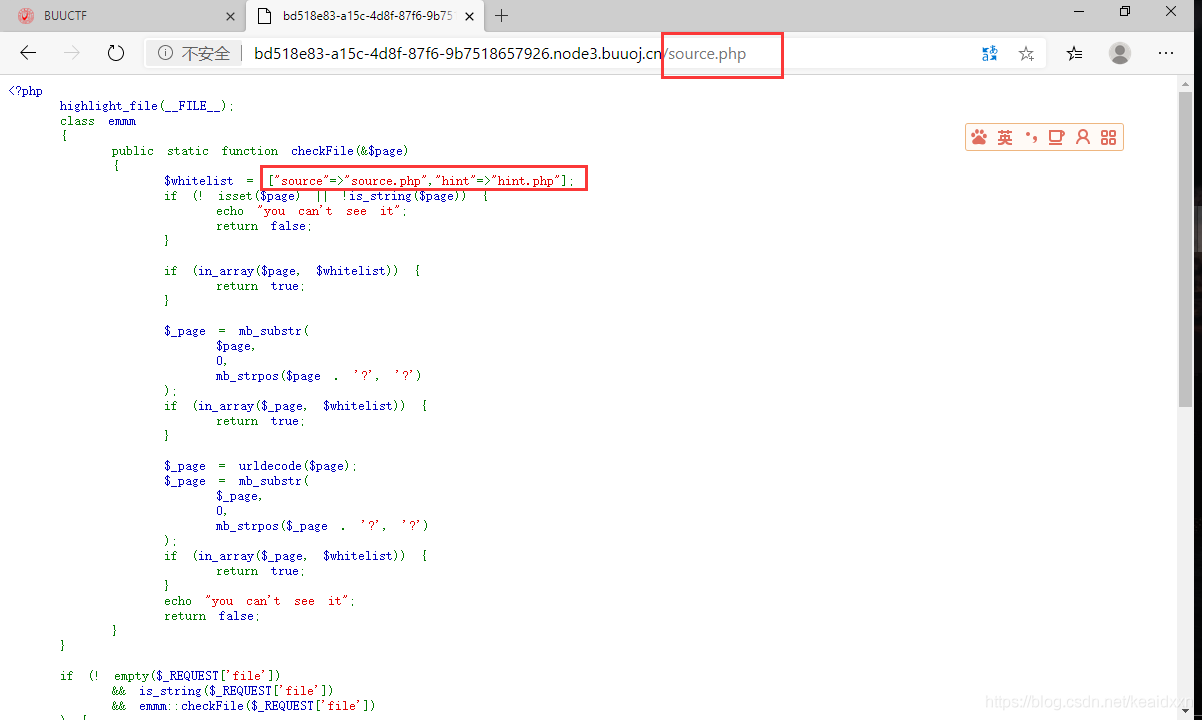Toggle the 英 input language mode

[1005, 138]
